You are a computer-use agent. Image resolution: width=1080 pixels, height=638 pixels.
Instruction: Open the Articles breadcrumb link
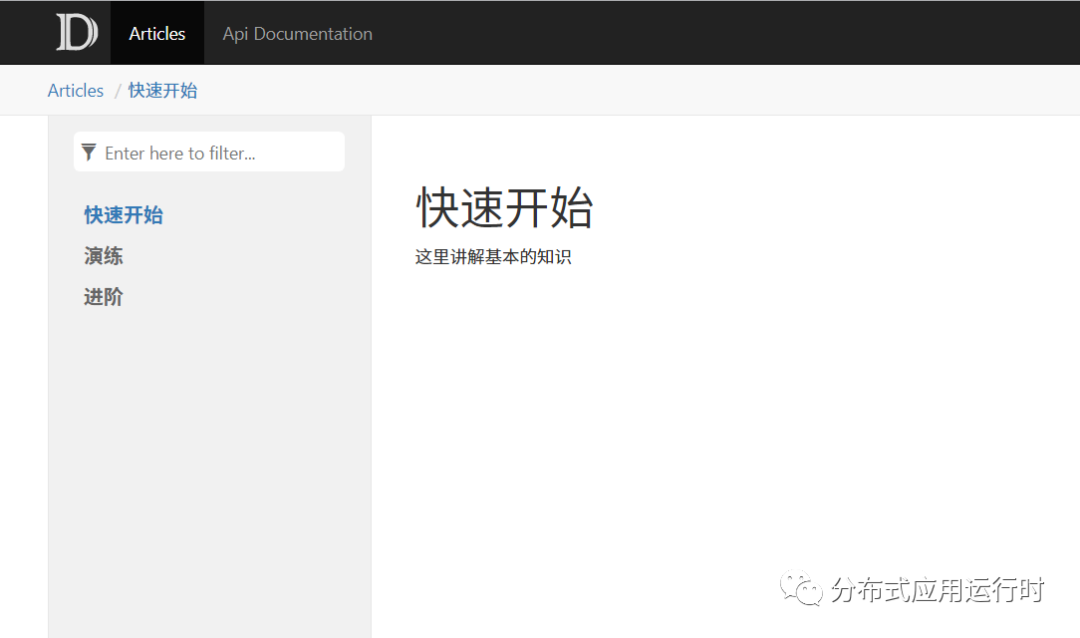pos(75,90)
